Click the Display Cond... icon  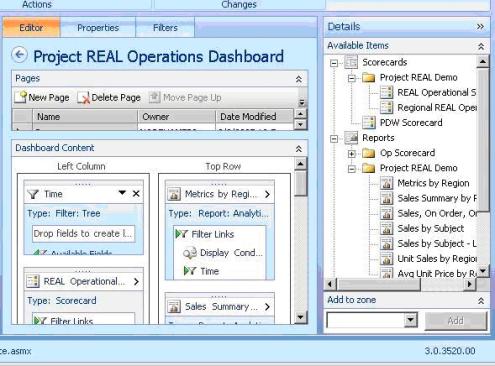(190, 253)
